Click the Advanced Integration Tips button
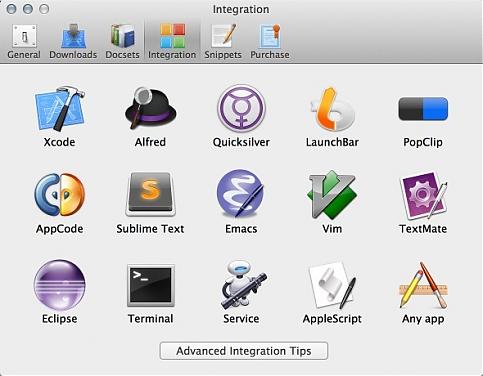 (244, 351)
